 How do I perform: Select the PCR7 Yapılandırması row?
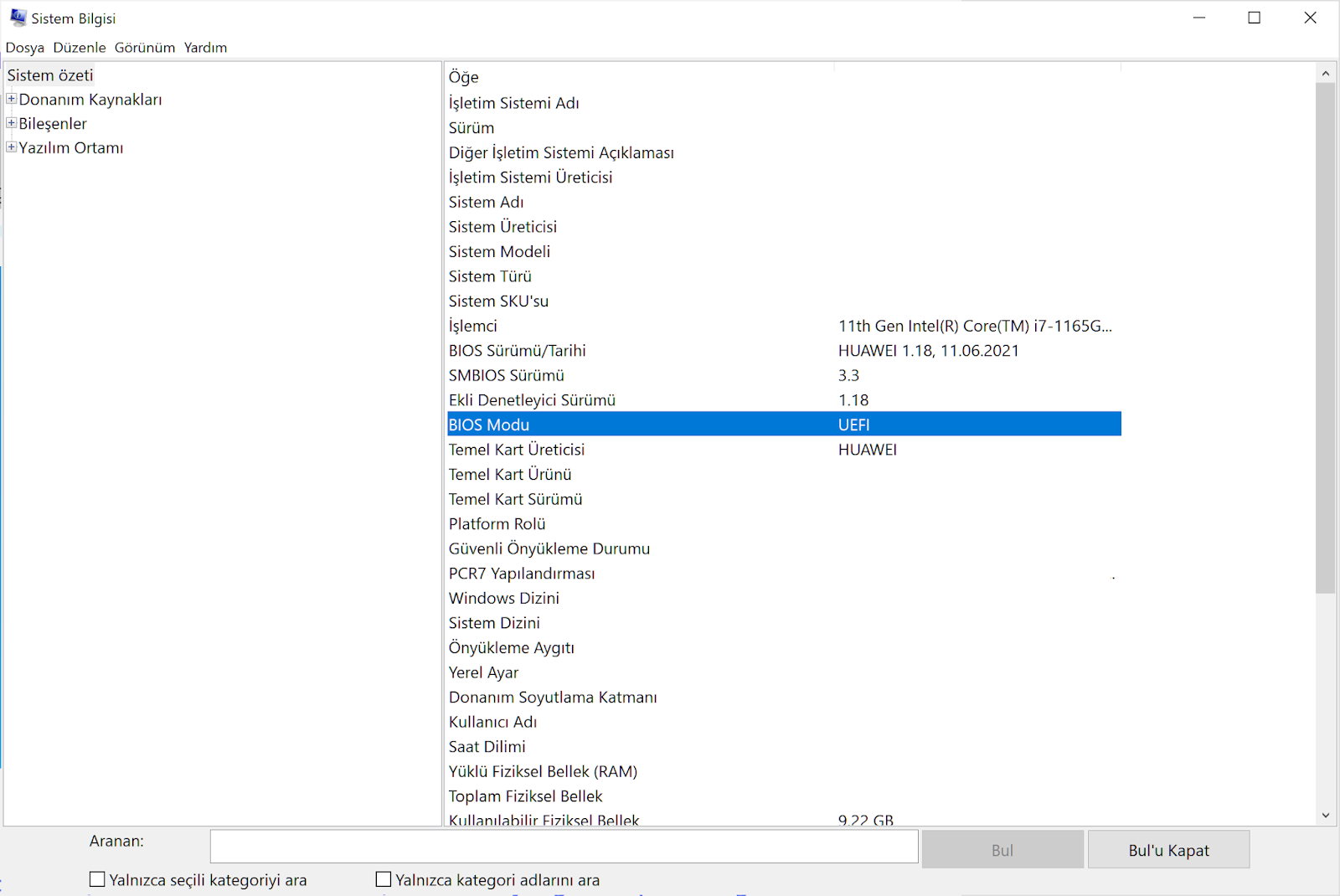tap(785, 574)
